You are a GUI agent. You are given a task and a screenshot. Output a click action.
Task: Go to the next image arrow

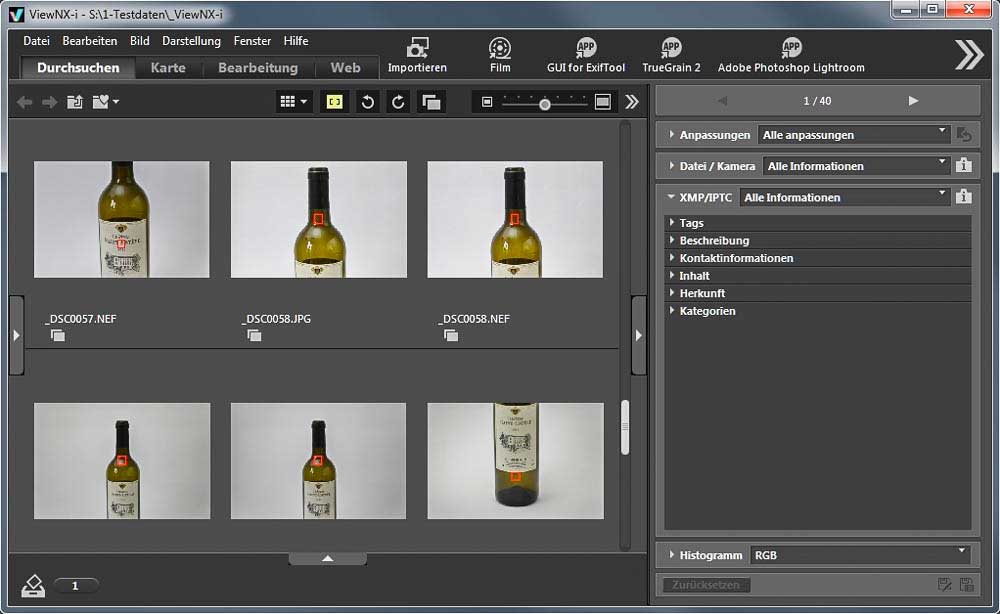pyautogui.click(x=912, y=101)
